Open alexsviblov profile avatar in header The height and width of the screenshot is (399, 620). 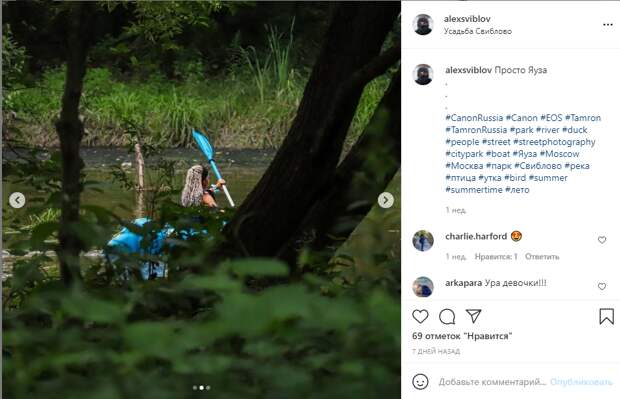(423, 25)
